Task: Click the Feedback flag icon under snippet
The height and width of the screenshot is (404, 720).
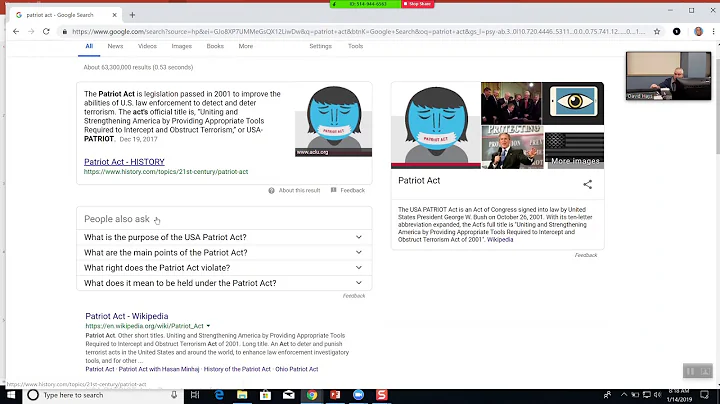Action: tap(334, 190)
